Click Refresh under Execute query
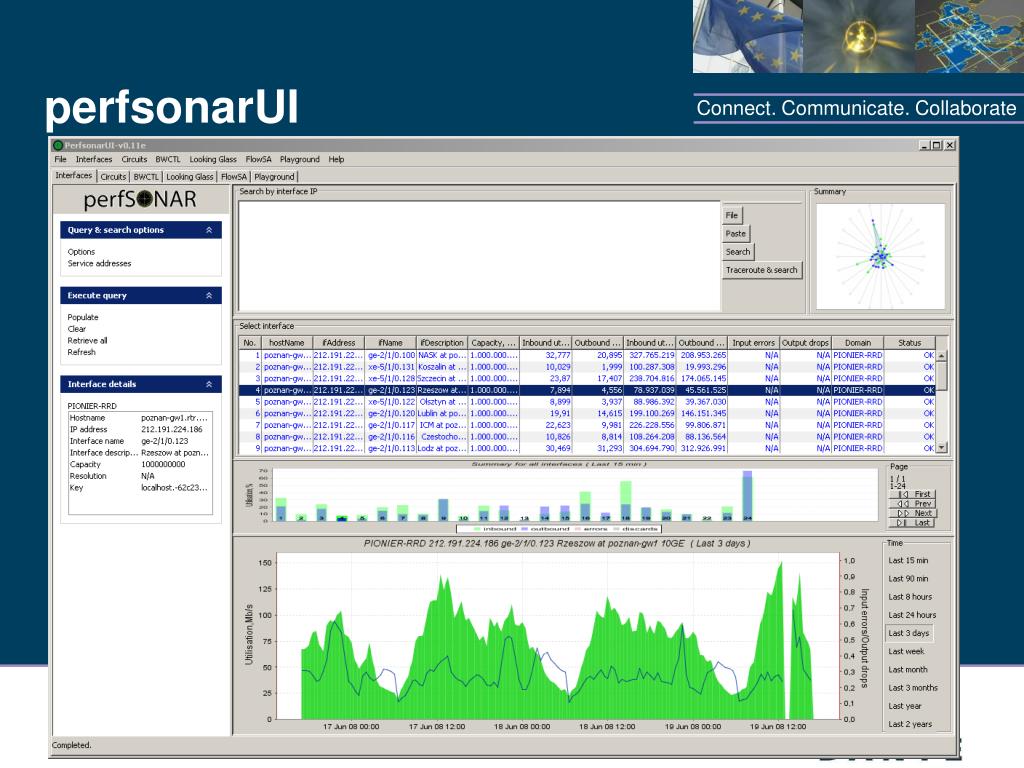Viewport: 1024px width, 768px height. click(x=82, y=353)
